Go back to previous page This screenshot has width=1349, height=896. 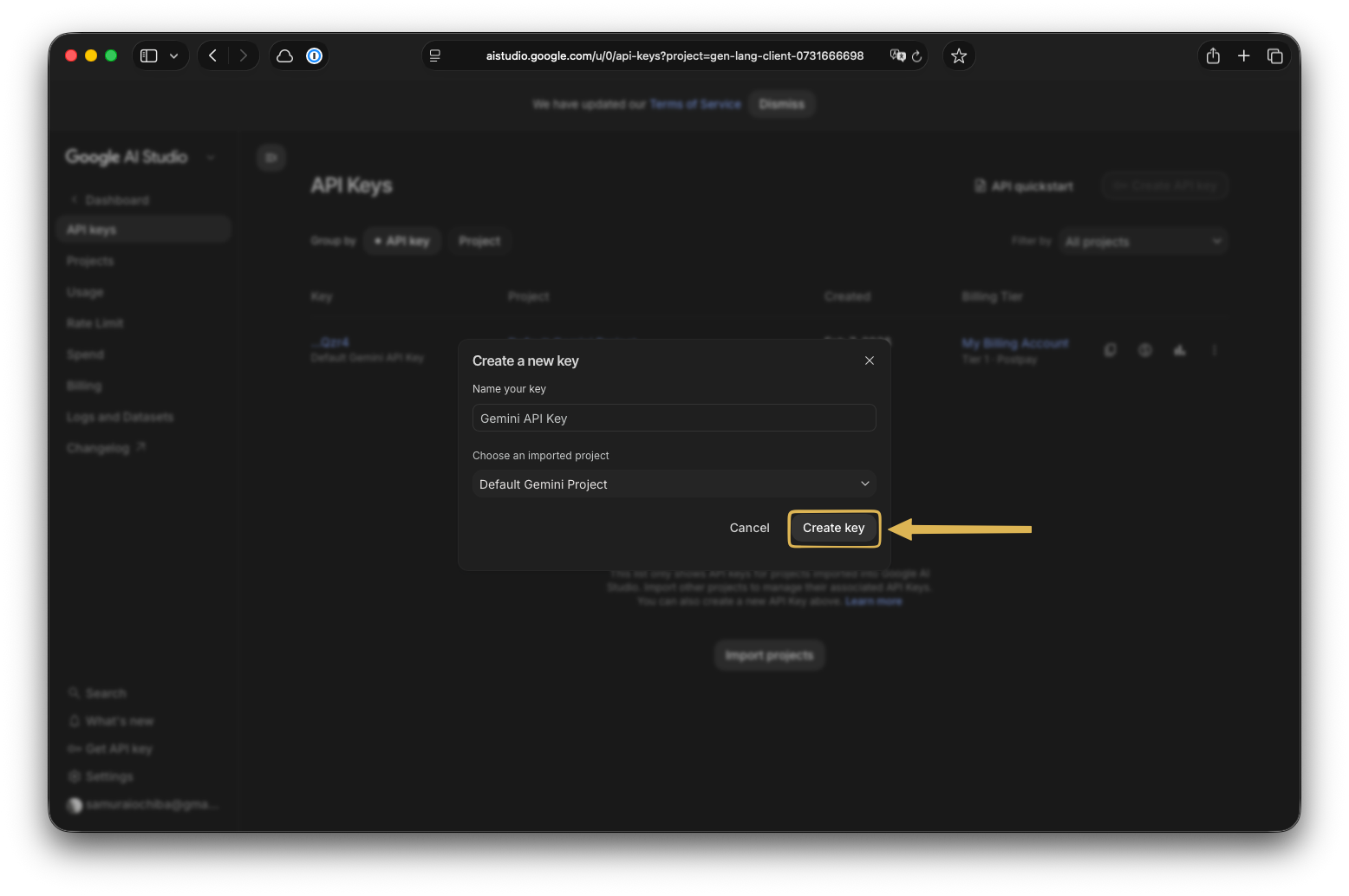213,55
